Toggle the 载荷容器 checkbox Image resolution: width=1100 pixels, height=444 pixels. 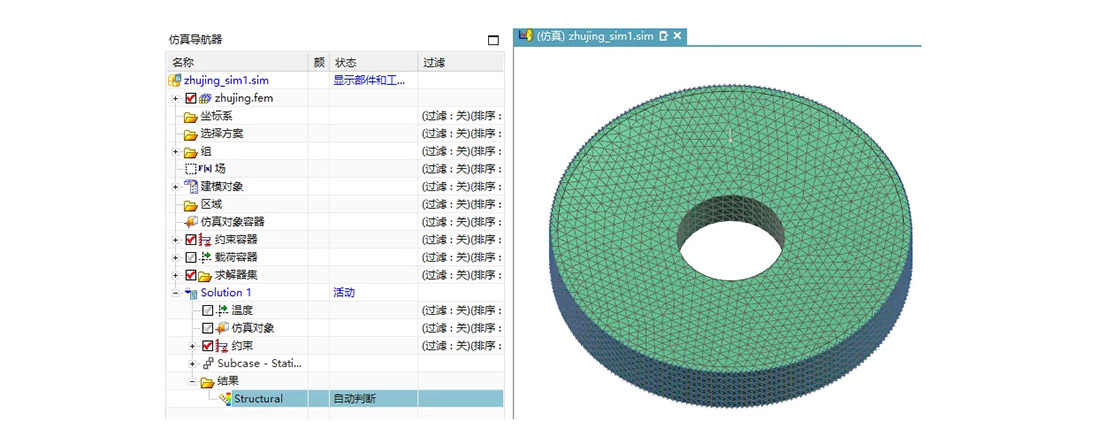(x=191, y=257)
